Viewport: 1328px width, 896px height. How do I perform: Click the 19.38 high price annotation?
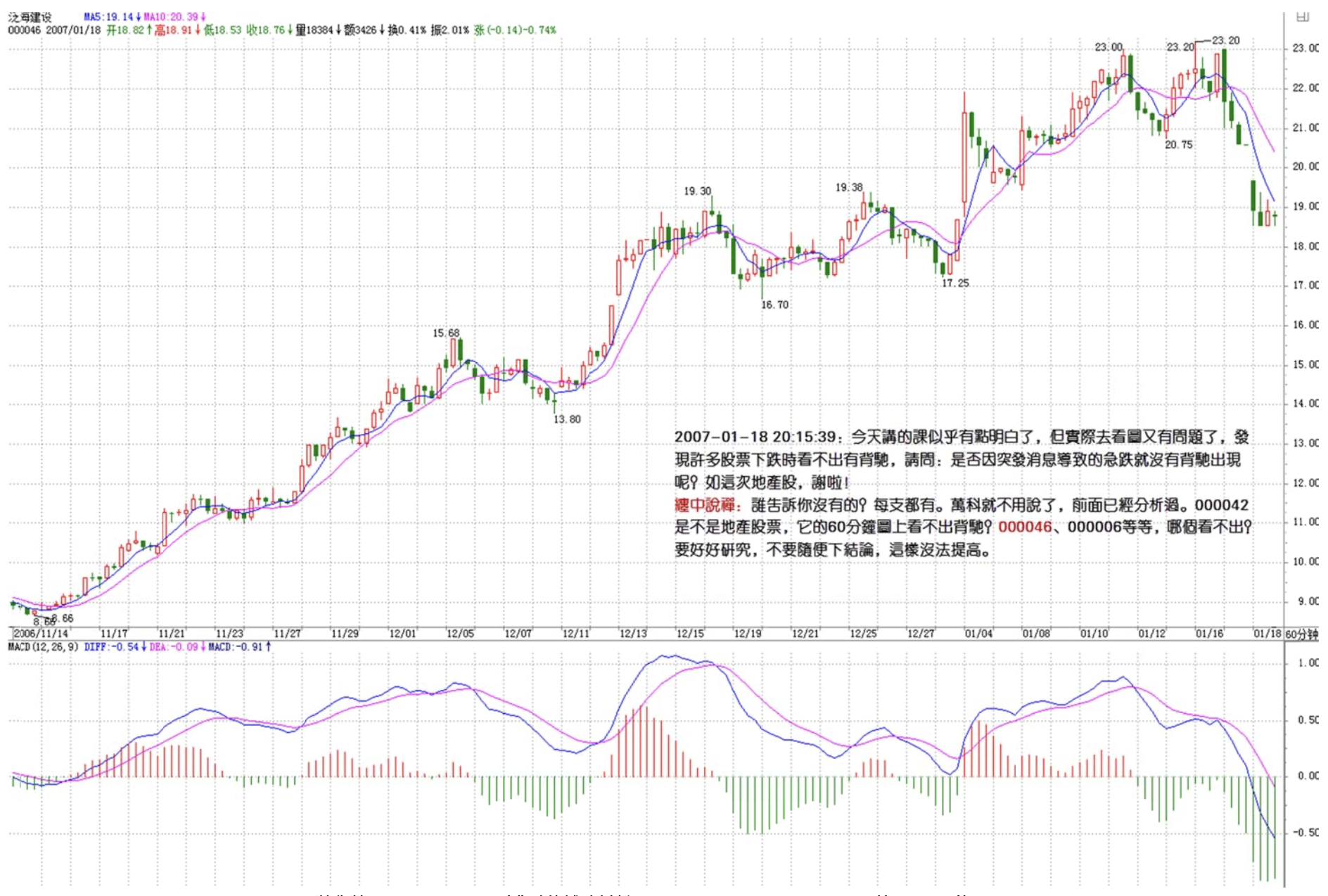pyautogui.click(x=849, y=187)
